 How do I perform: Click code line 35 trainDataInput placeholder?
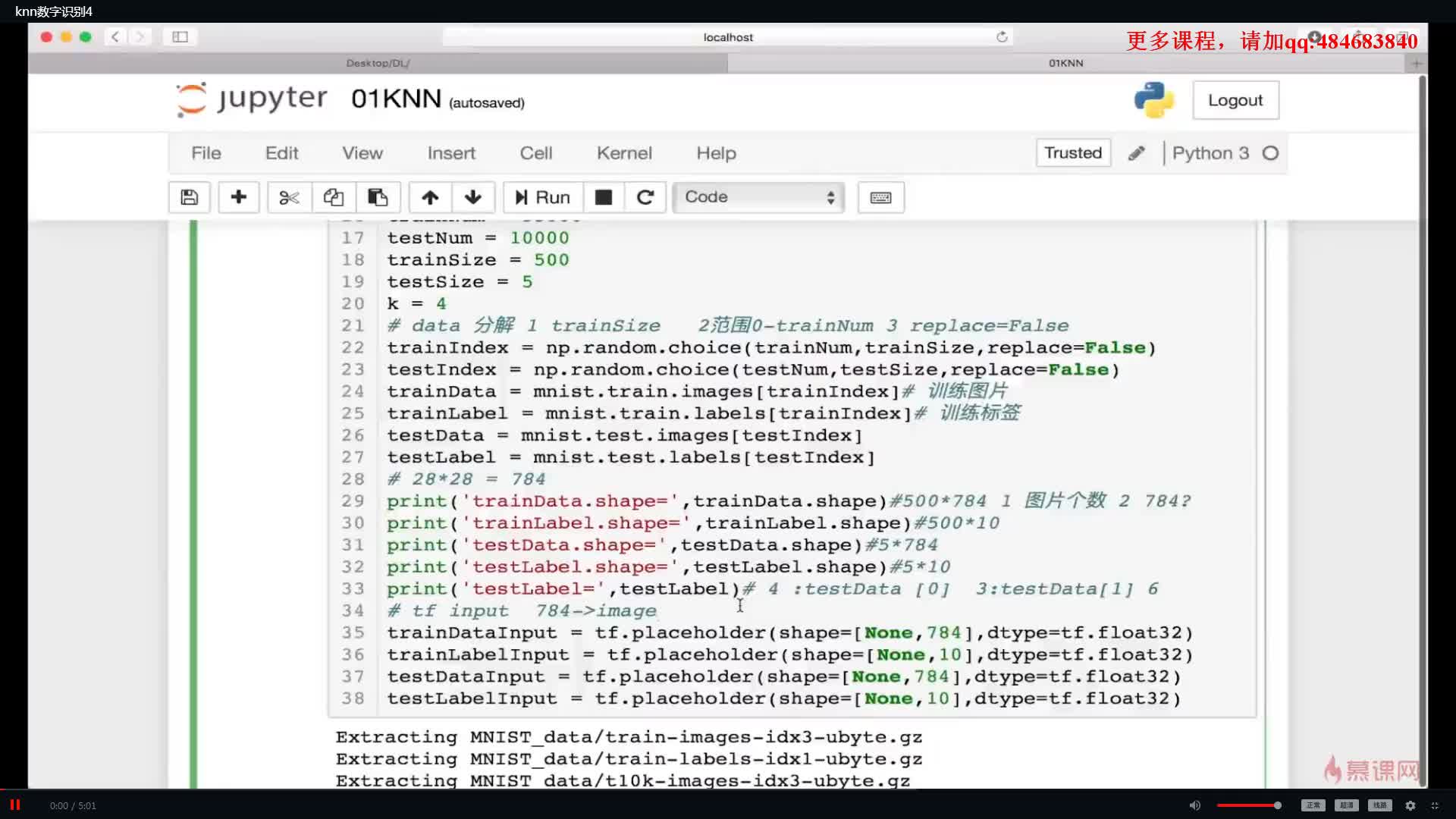pyautogui.click(x=790, y=632)
